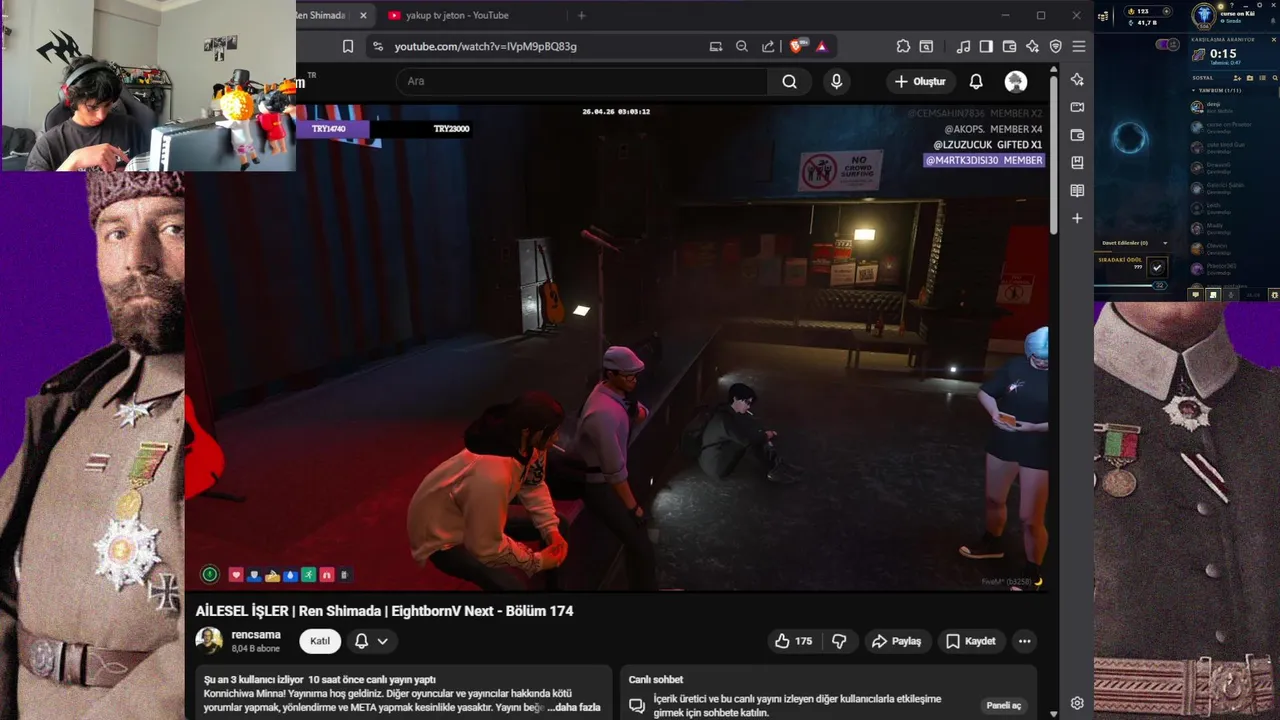
Task: Click the share icon in the address bar
Action: pos(768,46)
